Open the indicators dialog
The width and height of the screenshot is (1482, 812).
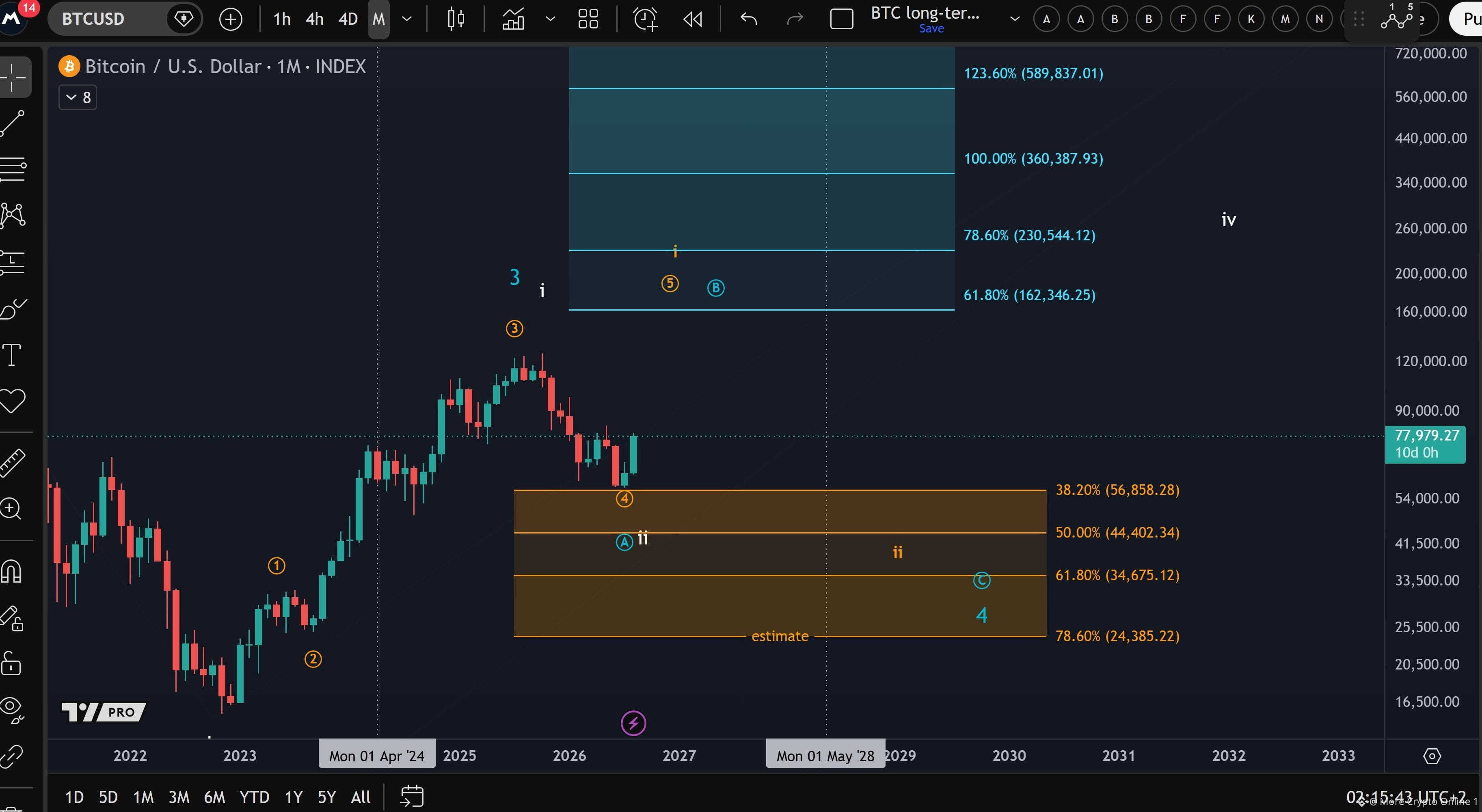(x=513, y=19)
